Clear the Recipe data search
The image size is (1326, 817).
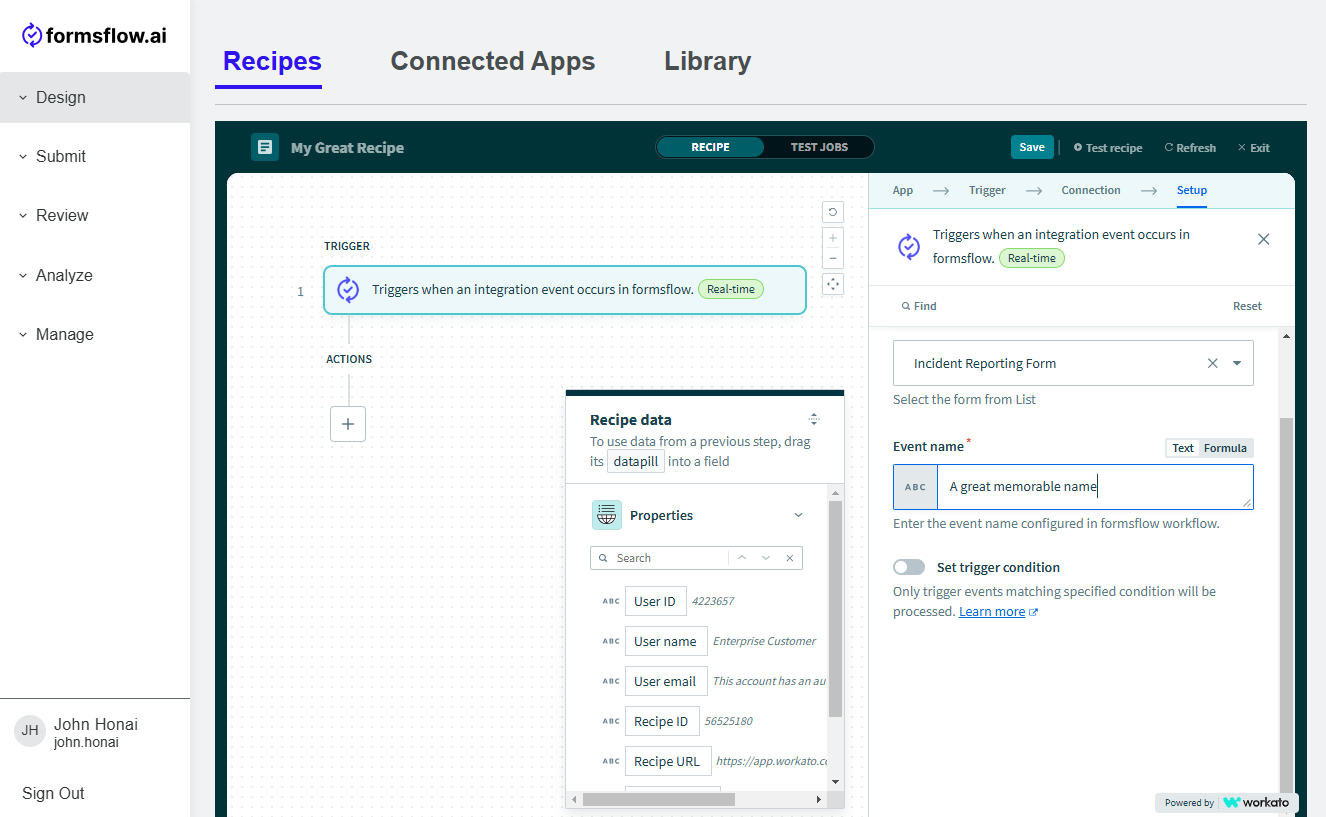790,558
